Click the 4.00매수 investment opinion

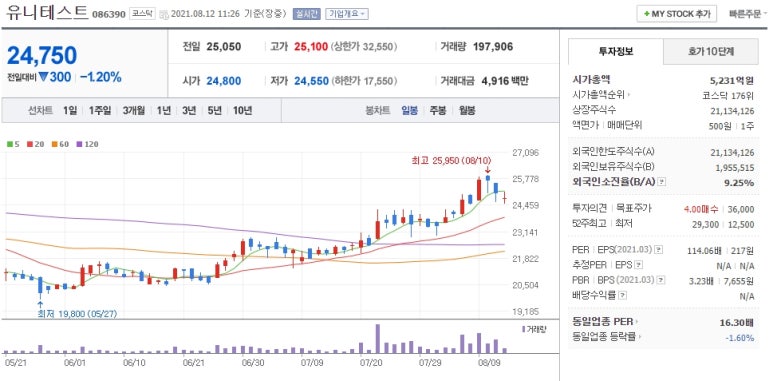point(701,209)
